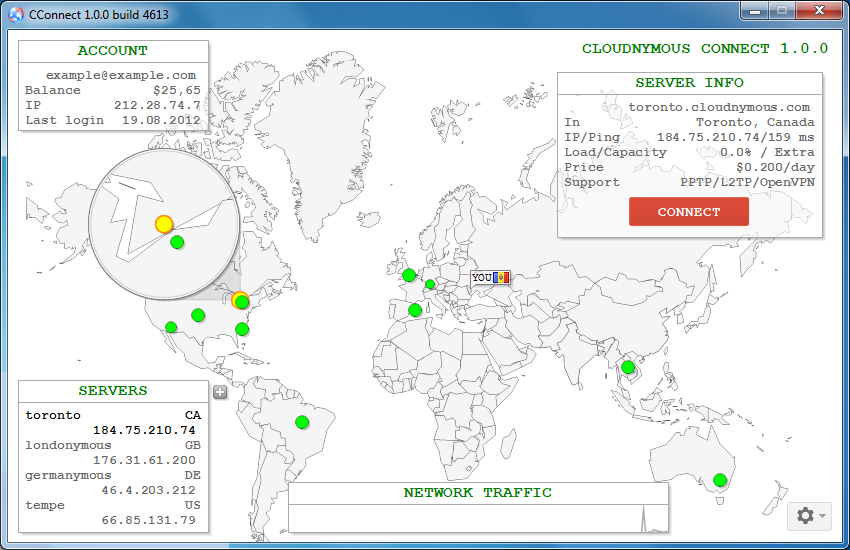850x550 pixels.
Task: Click the green server dot in Spain
Action: 415,310
